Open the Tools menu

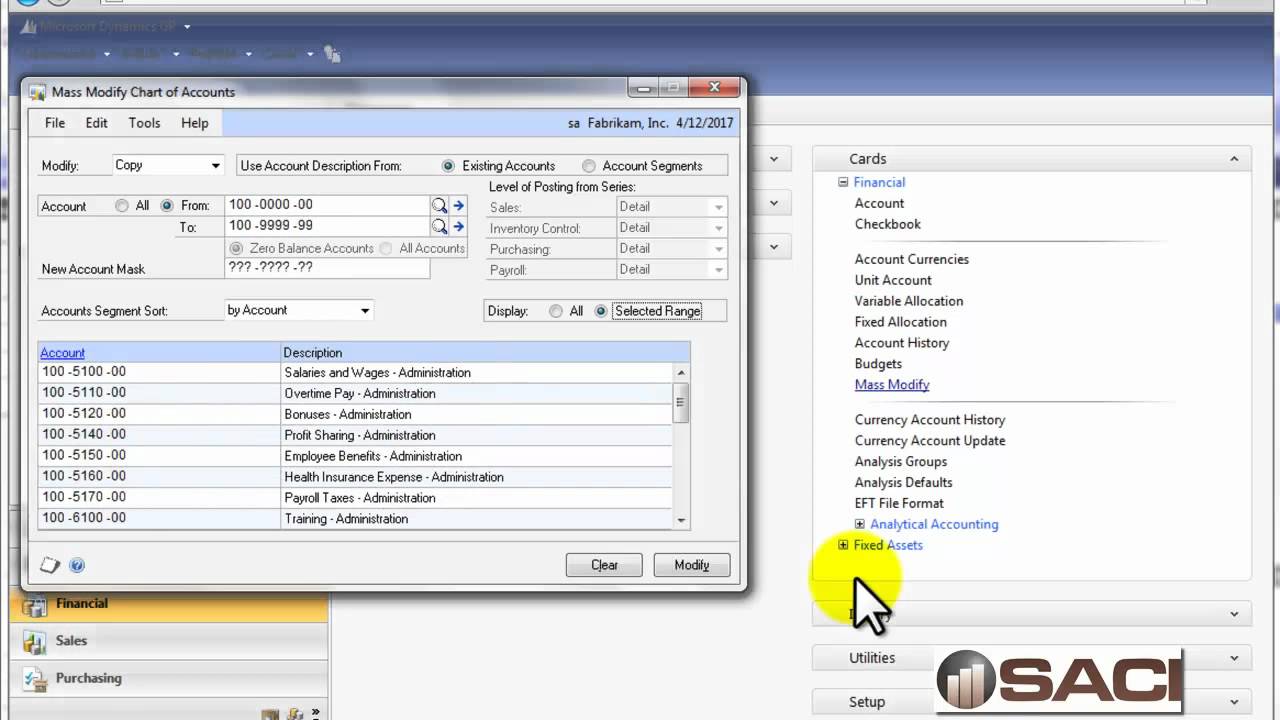tap(144, 123)
